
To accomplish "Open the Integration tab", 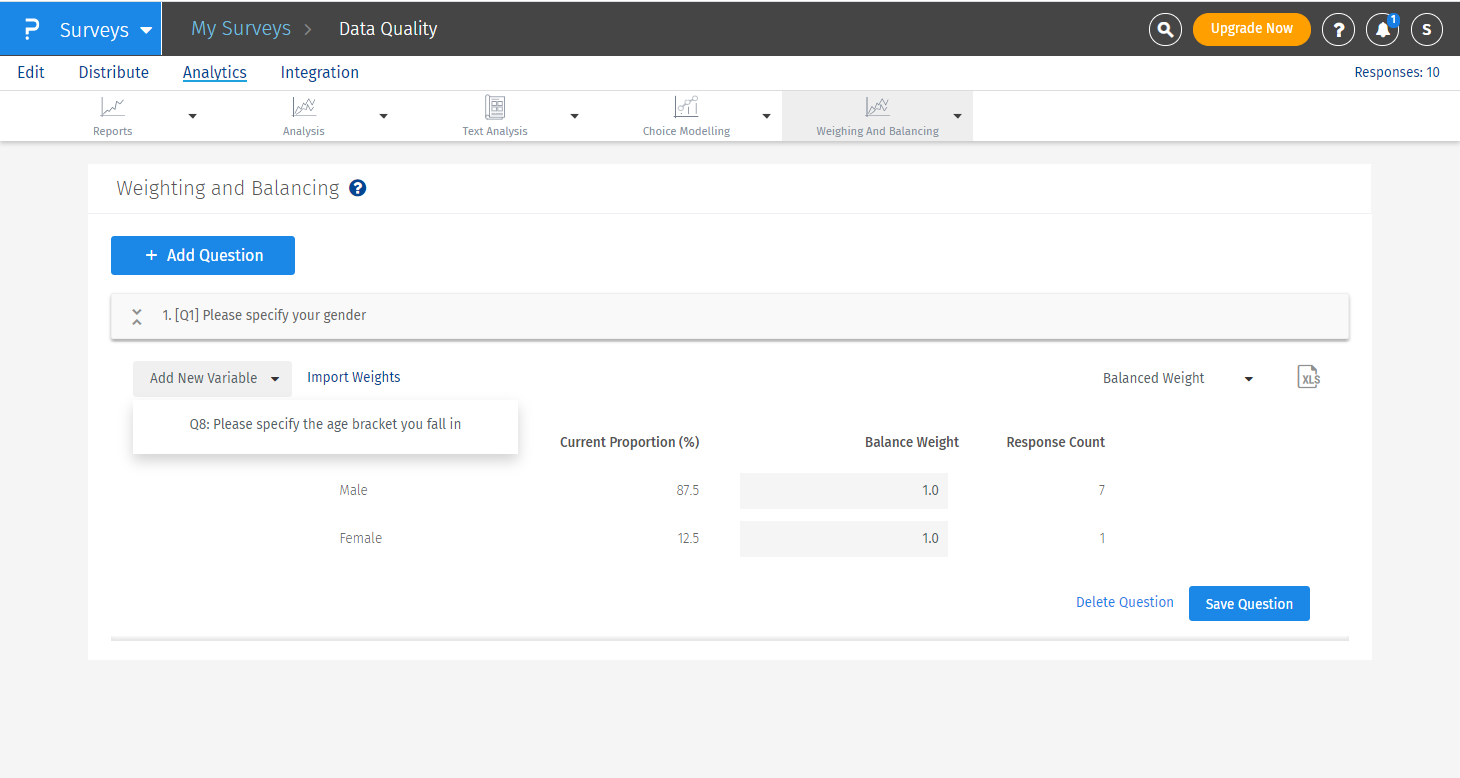I will [319, 72].
